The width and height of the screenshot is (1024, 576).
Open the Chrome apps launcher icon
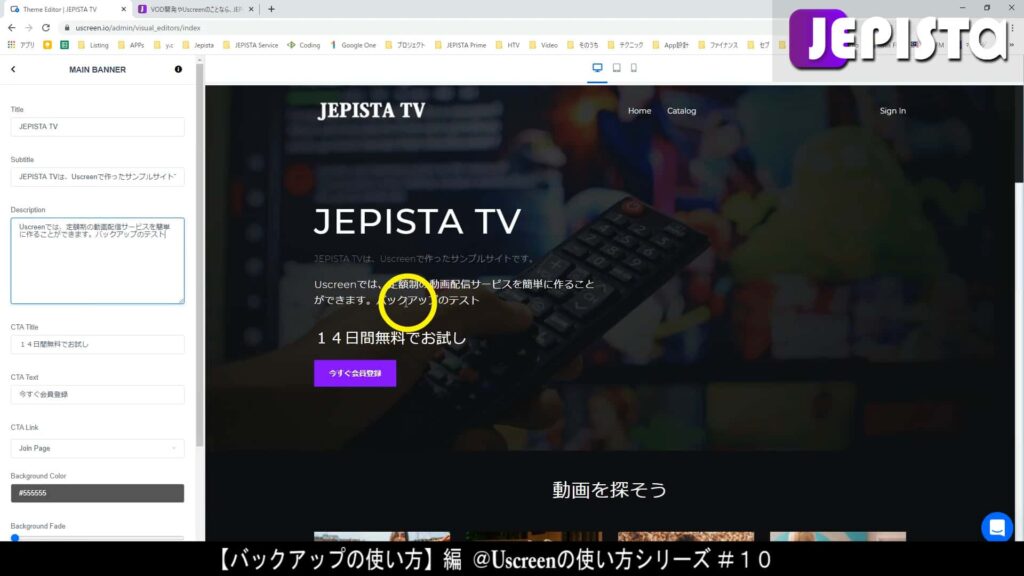tap(11, 45)
